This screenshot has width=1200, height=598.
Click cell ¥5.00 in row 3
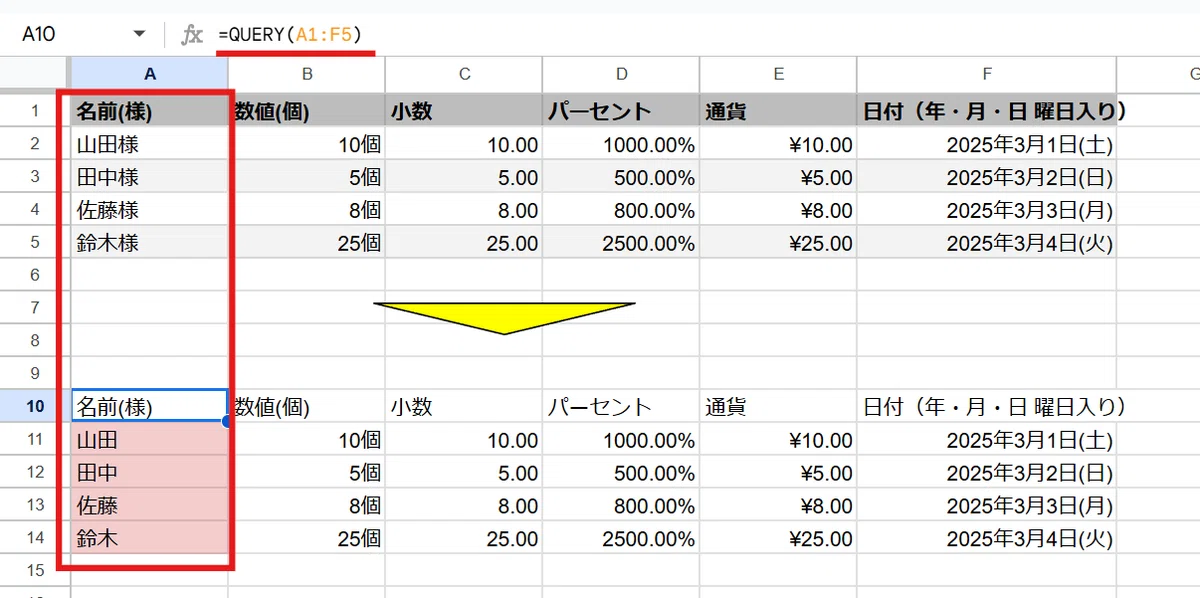[778, 177]
